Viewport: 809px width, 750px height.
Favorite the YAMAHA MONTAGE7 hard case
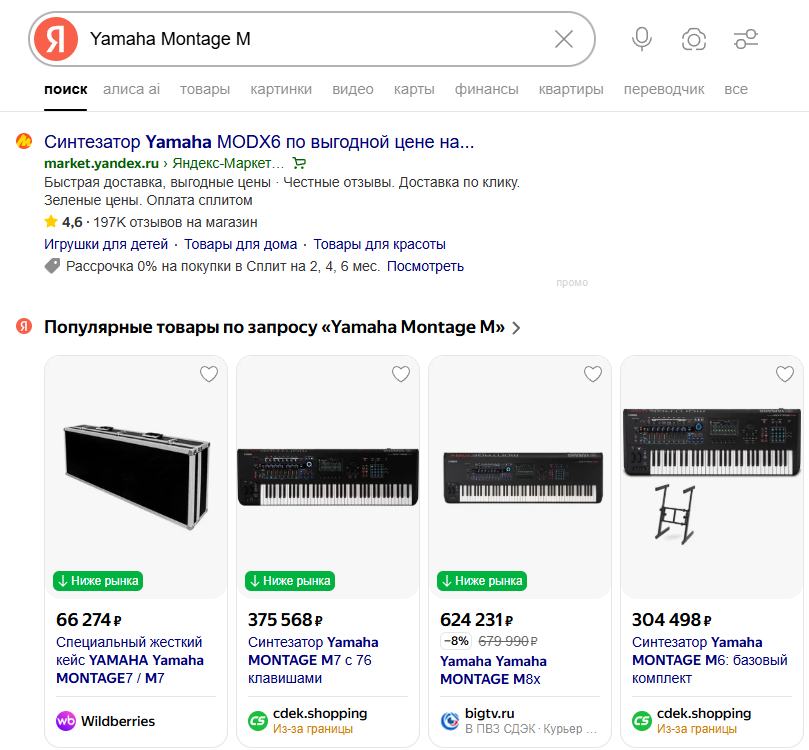[x=209, y=374]
